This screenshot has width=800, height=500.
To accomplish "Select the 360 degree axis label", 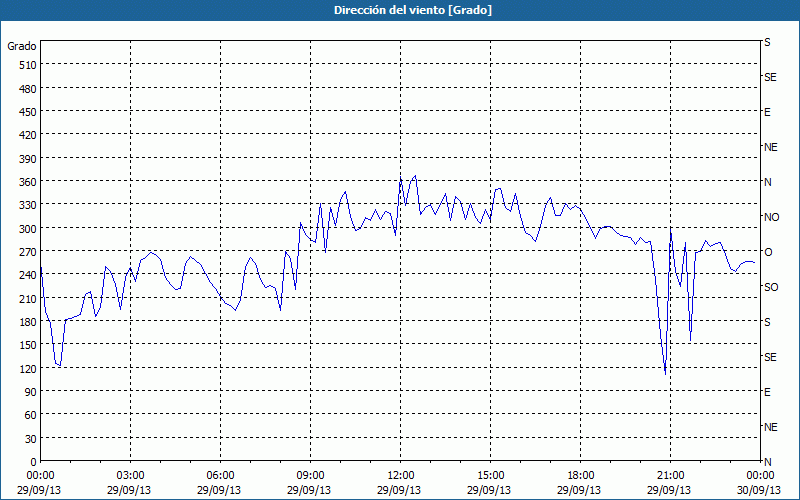I will [x=28, y=182].
